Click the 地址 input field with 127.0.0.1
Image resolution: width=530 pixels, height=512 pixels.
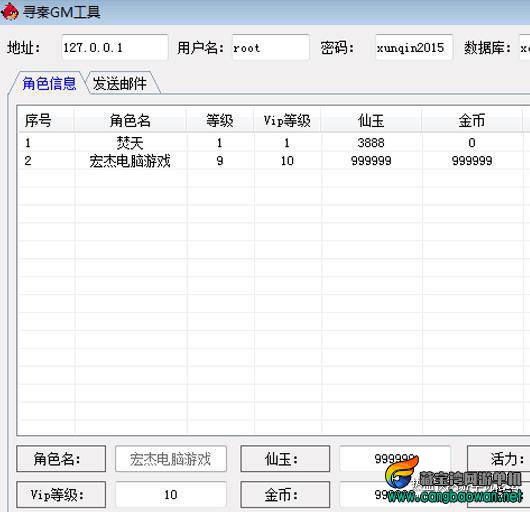pos(115,47)
